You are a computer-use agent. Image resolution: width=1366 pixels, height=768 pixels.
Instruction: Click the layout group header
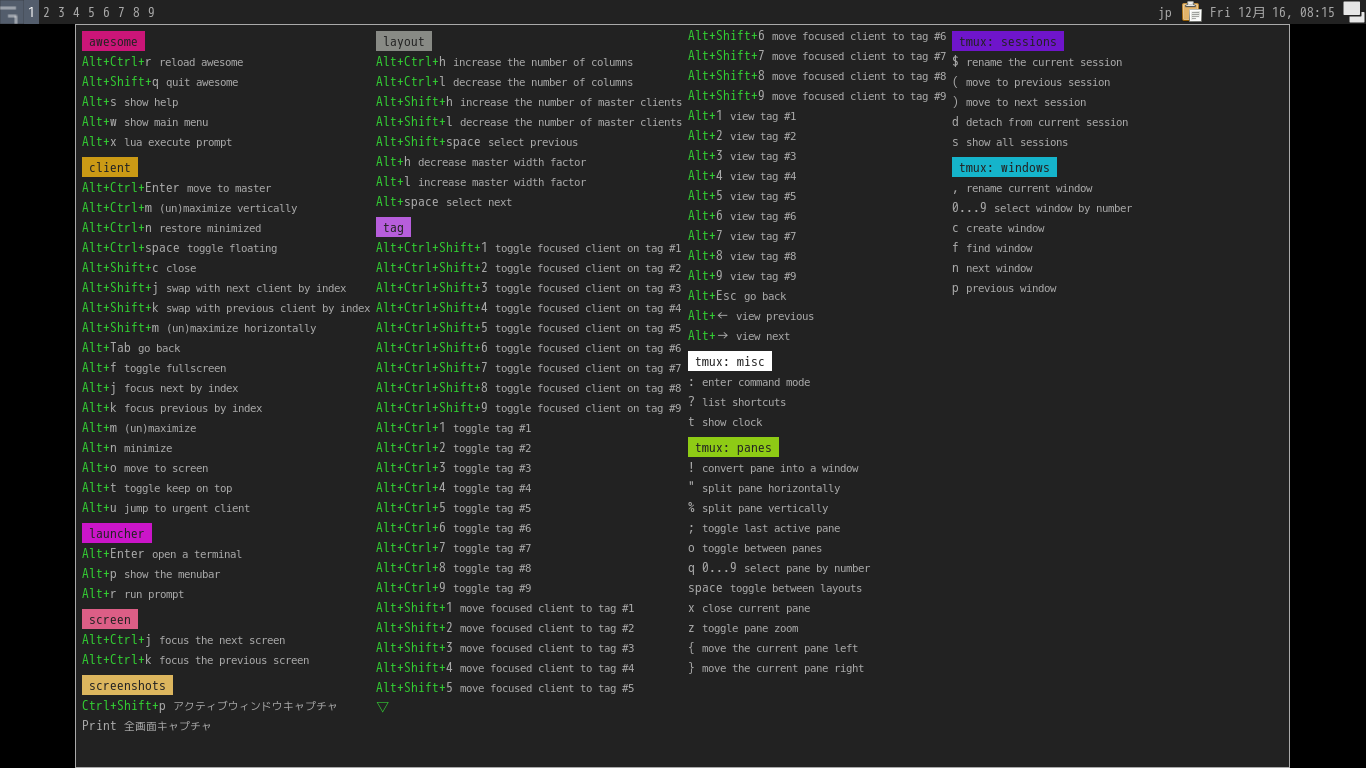(x=404, y=41)
